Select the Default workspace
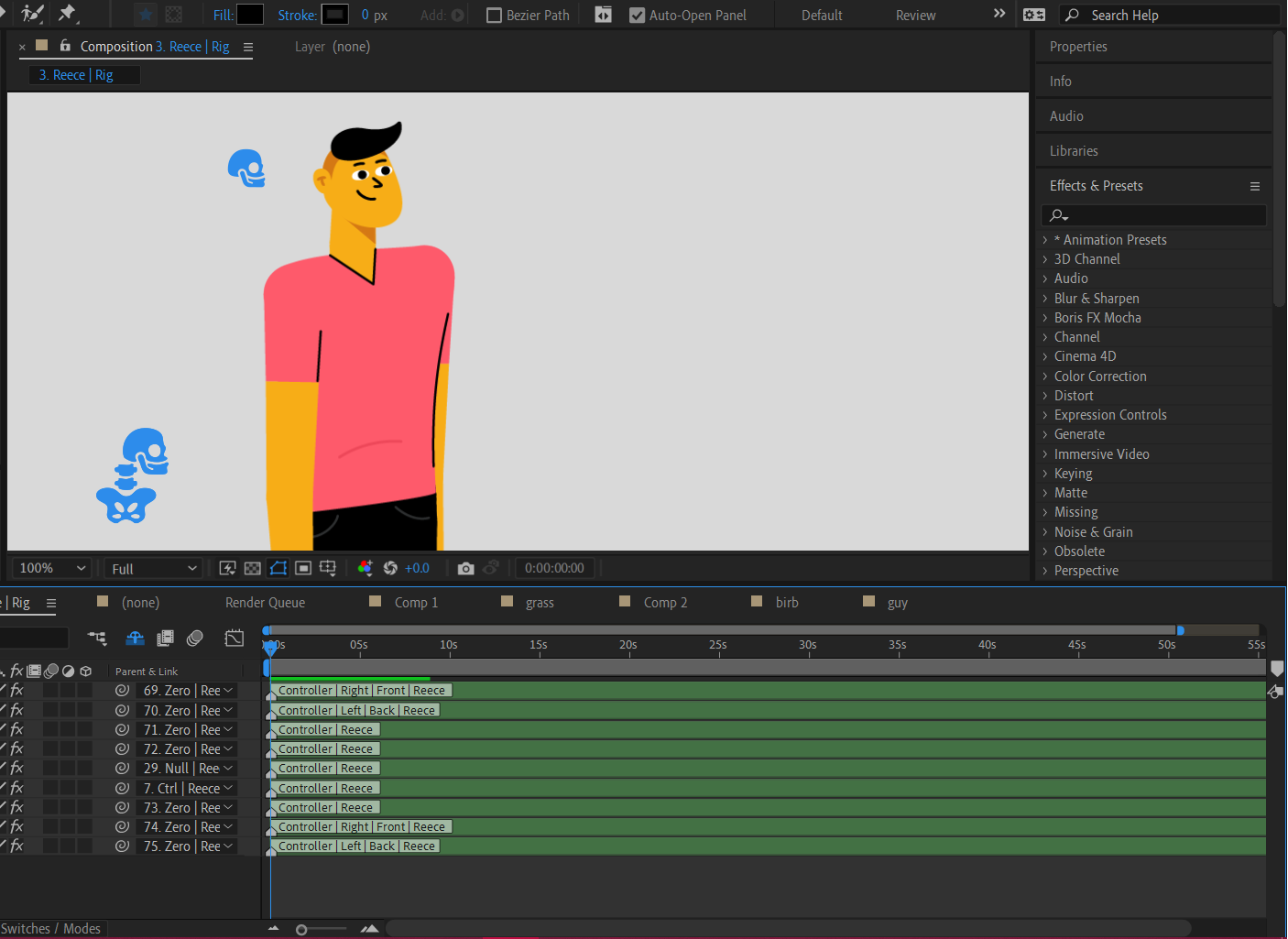This screenshot has width=1288, height=939. click(x=822, y=16)
